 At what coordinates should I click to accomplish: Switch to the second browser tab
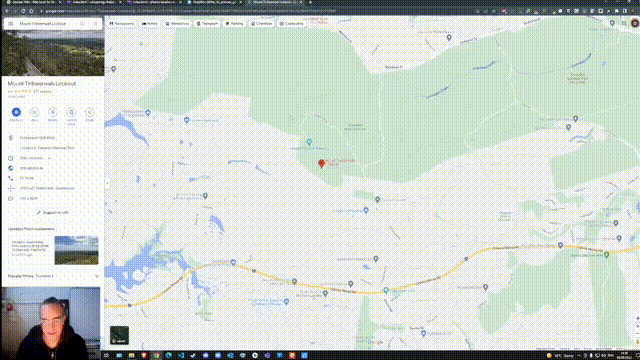click(x=94, y=2)
